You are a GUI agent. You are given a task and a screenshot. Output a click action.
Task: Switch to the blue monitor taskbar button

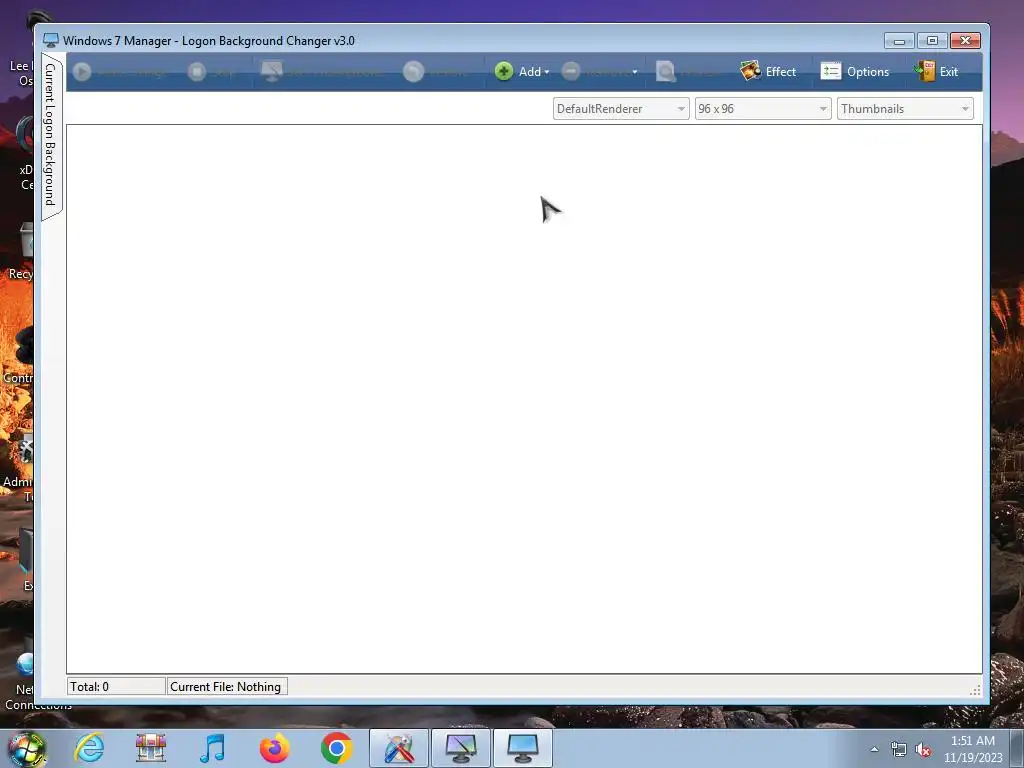[523, 748]
